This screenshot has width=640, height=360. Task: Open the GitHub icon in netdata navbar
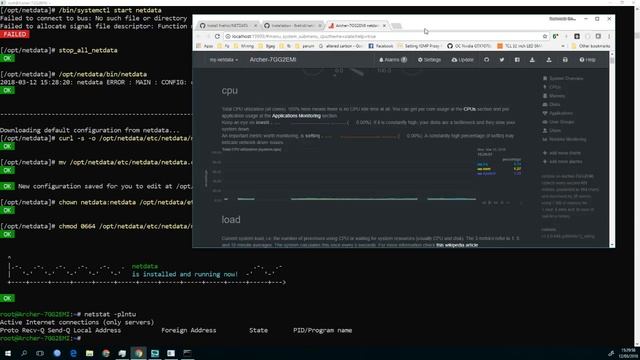click(486, 60)
